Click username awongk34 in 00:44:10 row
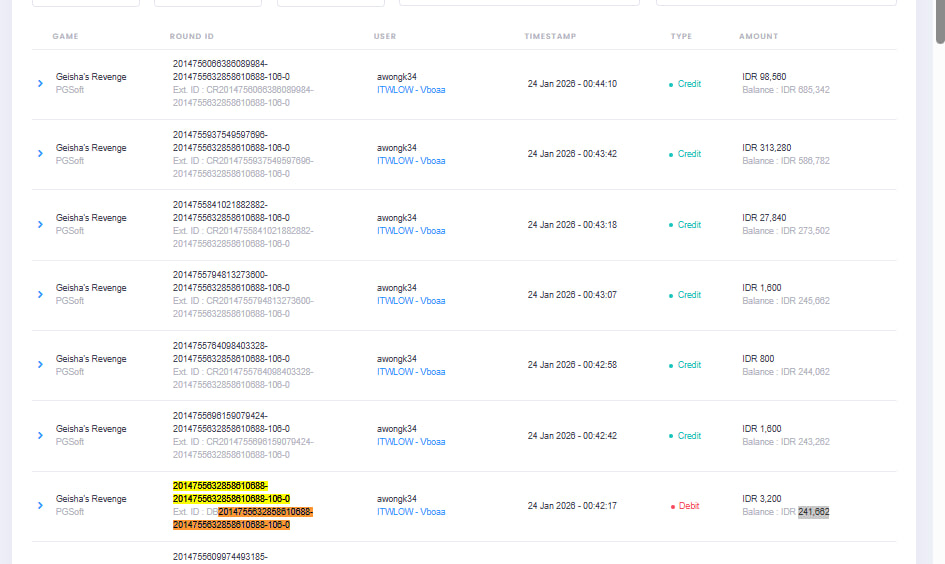 [x=397, y=77]
